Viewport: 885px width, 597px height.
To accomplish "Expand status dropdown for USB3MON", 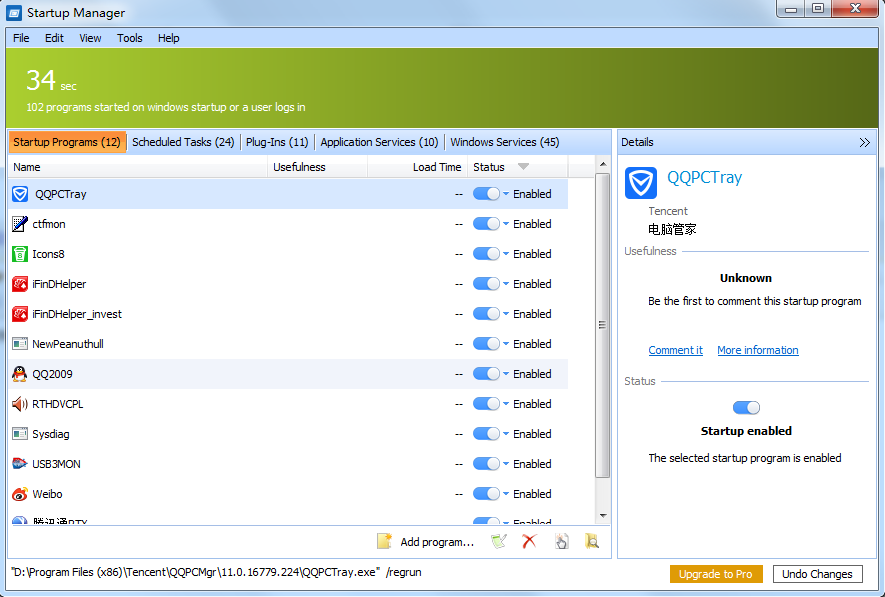I will coord(506,464).
